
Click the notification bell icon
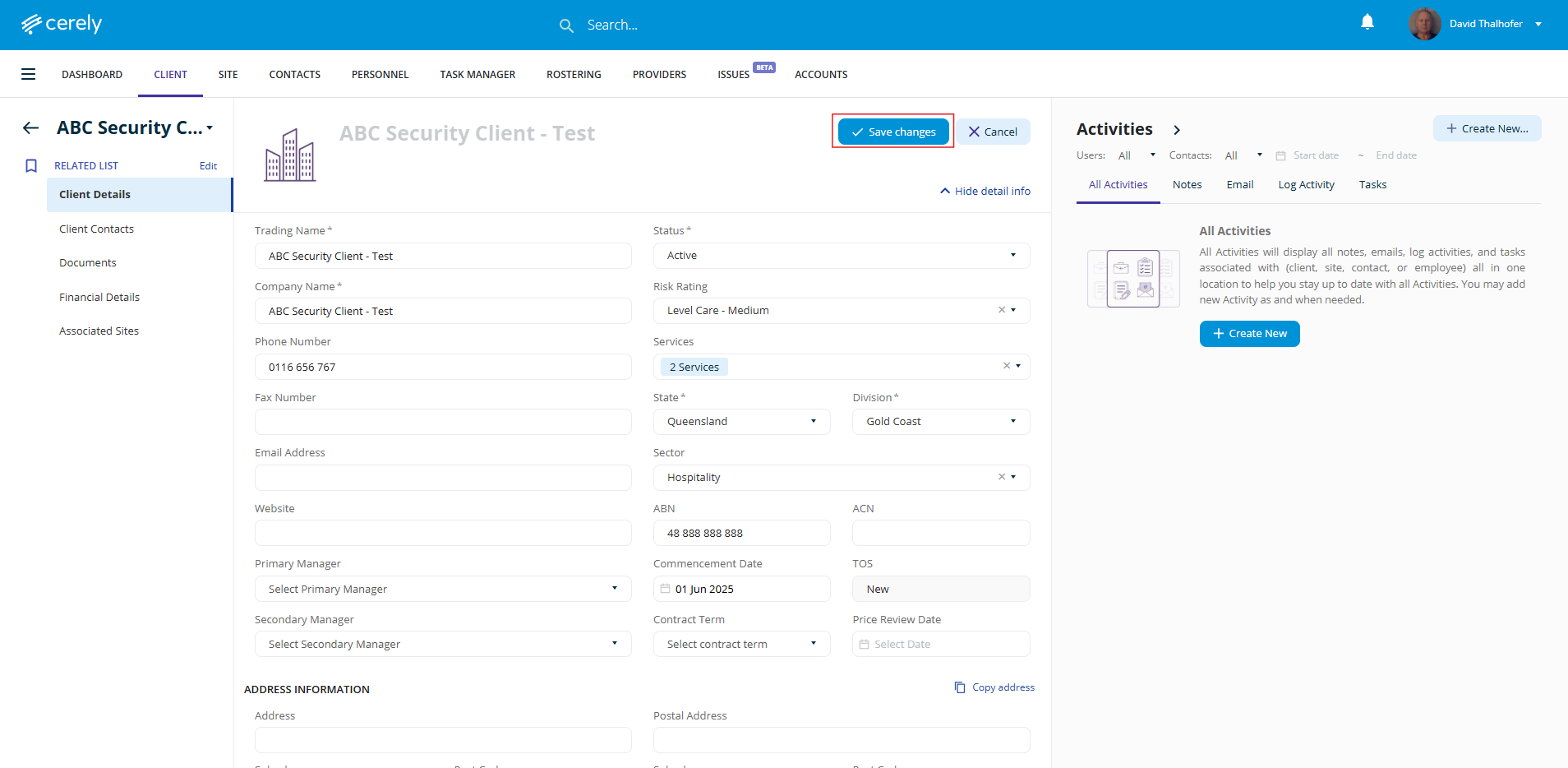point(1367,22)
